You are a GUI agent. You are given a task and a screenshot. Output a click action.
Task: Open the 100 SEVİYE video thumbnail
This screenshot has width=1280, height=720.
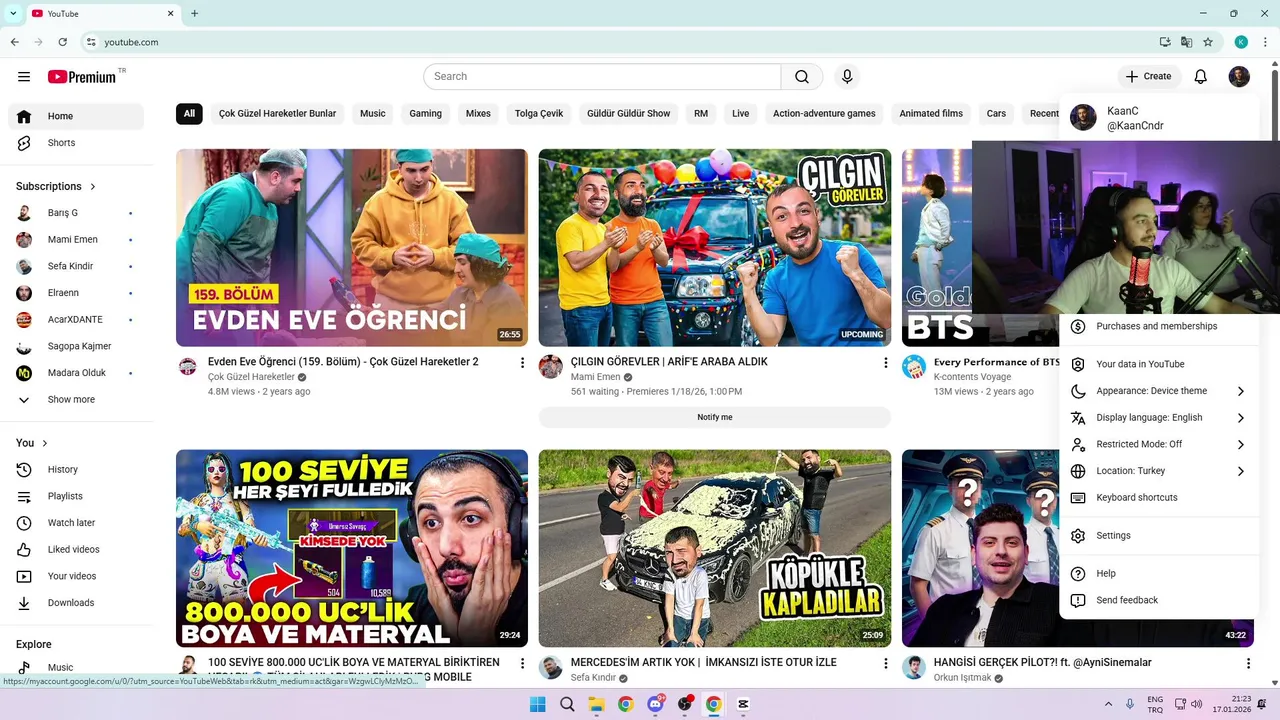point(352,548)
